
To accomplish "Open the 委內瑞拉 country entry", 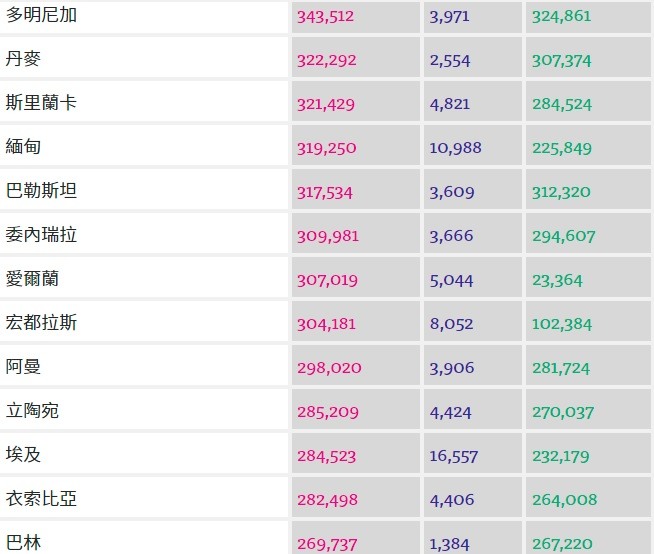I will tap(41, 234).
